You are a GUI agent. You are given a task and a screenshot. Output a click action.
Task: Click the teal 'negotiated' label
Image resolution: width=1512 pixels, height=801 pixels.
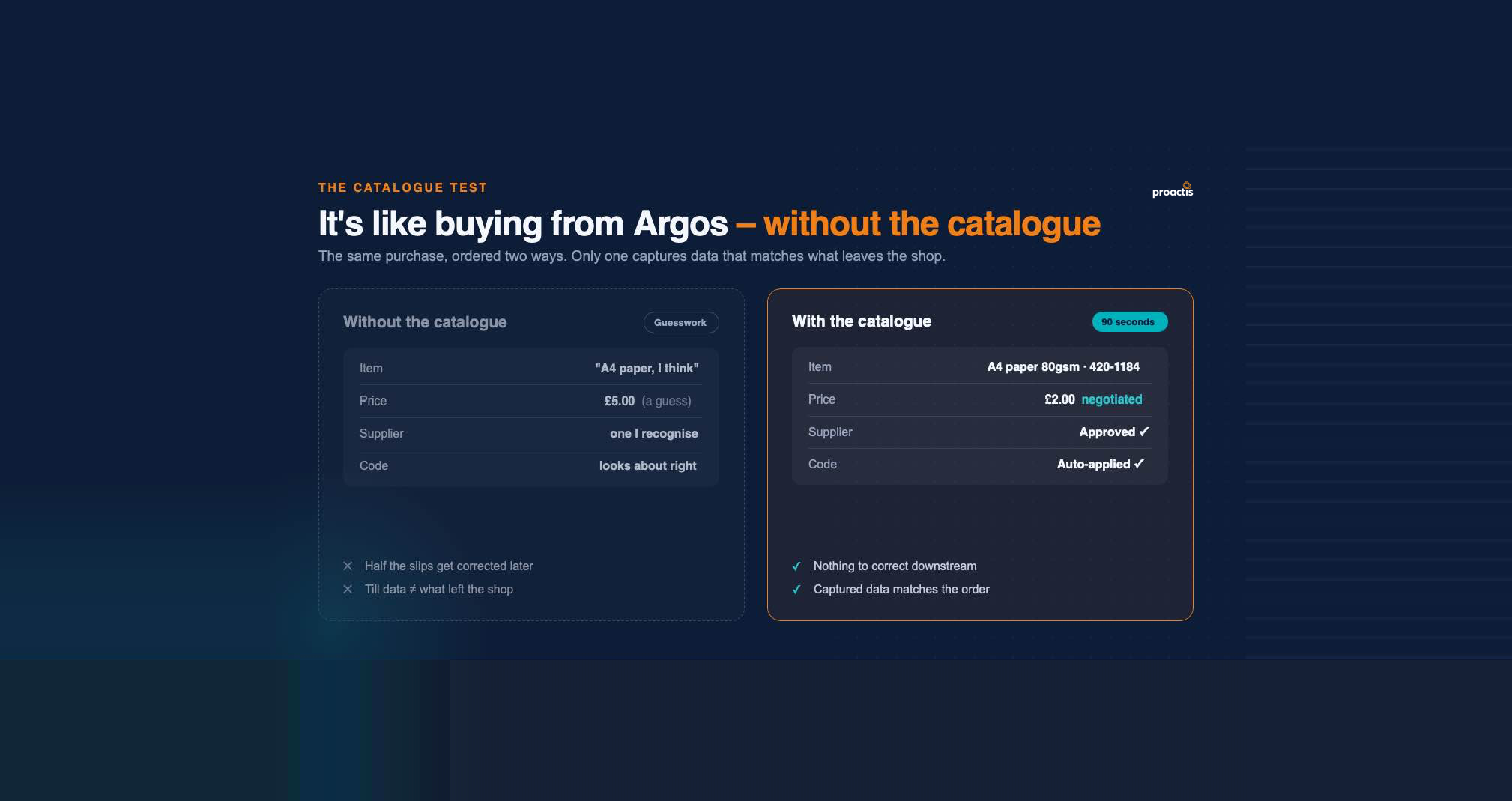click(1112, 399)
